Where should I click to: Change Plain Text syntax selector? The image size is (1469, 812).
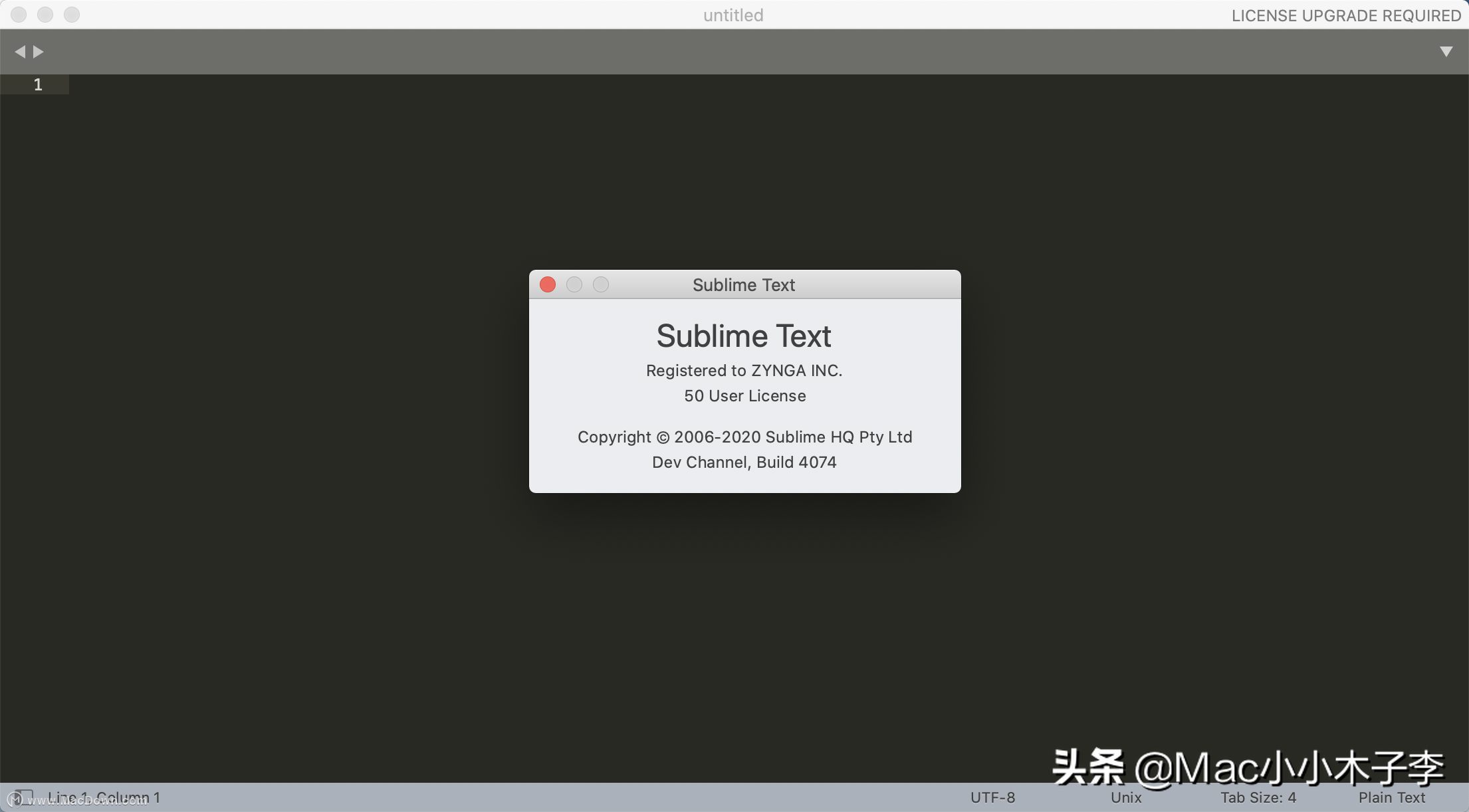pos(1391,797)
